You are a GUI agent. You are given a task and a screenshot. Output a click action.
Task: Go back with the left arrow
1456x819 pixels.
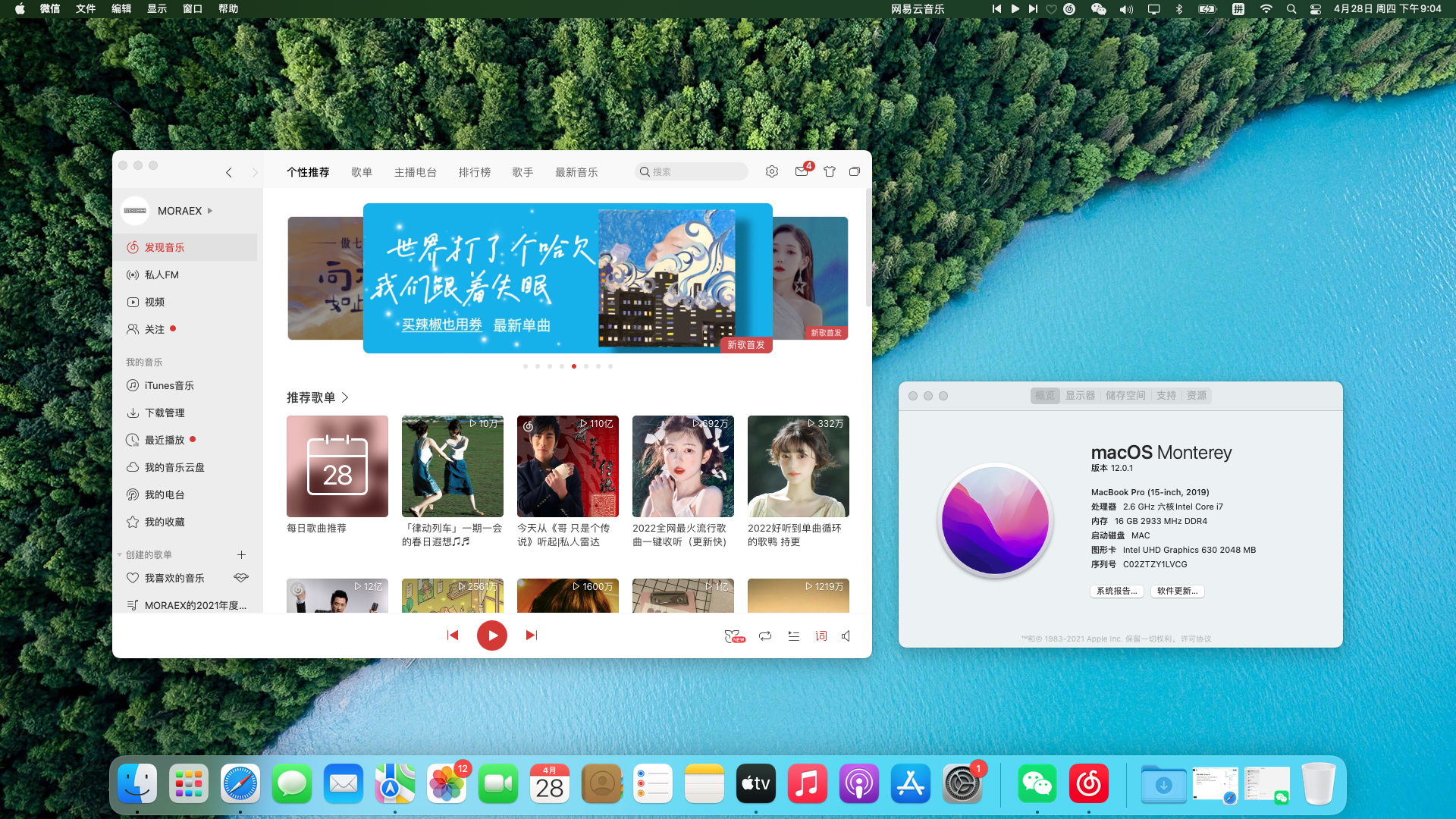point(229,172)
